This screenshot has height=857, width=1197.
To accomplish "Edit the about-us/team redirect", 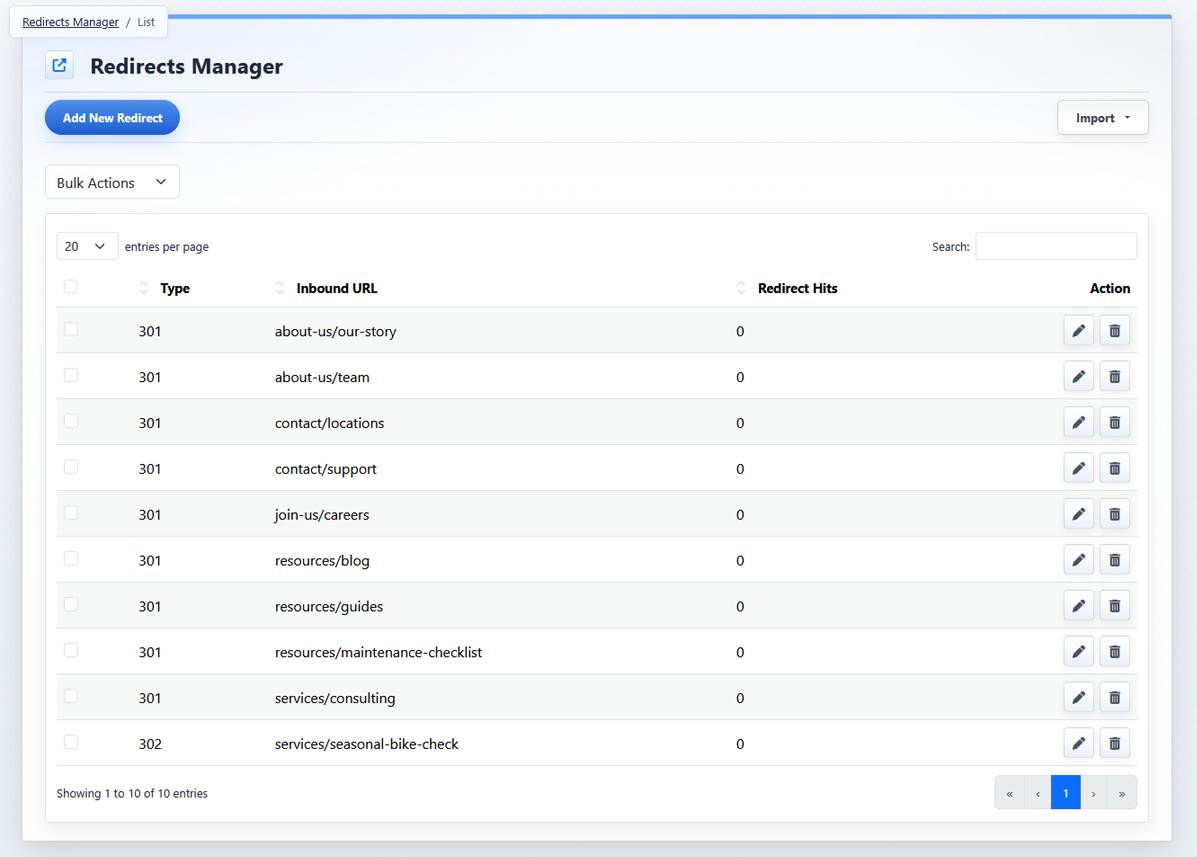I will pos(1079,376).
